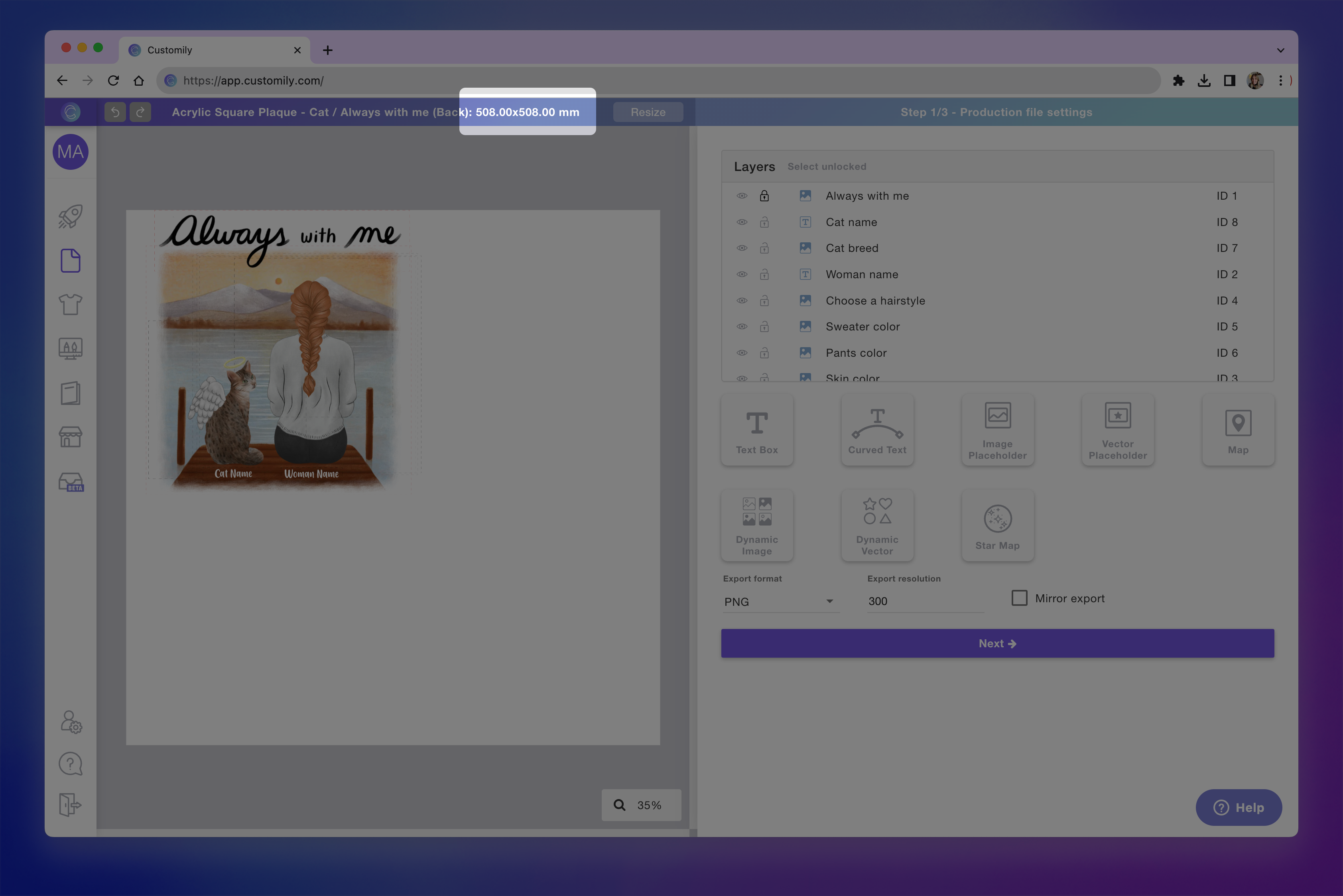Open the t-shirt products sidebar icon
Viewport: 1343px width, 896px height.
pos(70,305)
